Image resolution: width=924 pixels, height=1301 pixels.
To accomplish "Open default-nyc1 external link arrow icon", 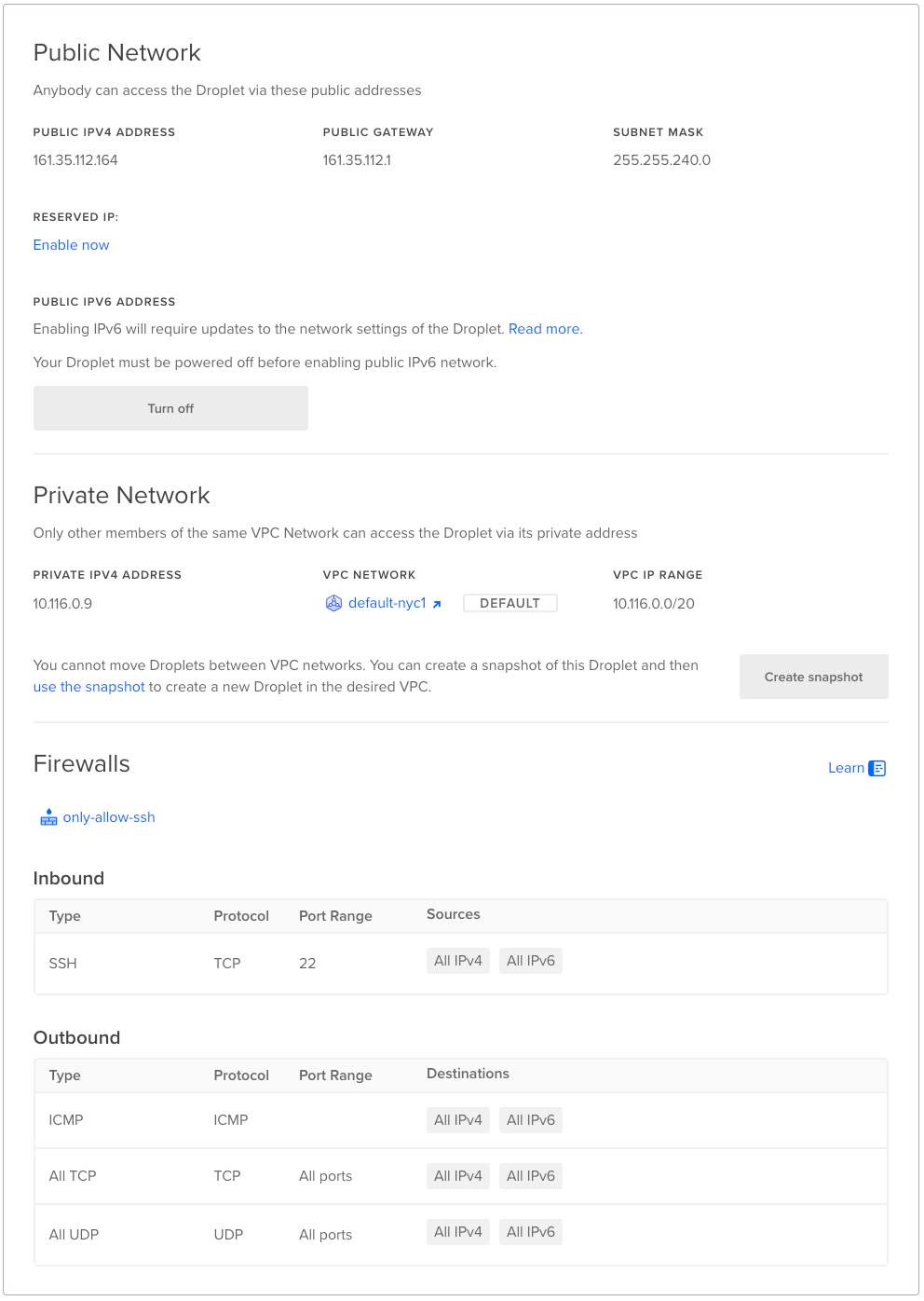I will tap(436, 604).
